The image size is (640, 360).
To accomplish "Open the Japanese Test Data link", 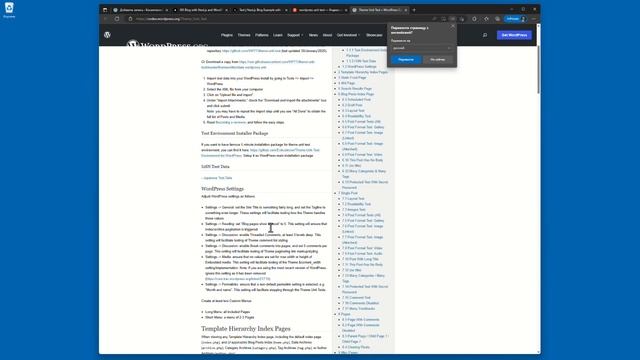I will (x=218, y=178).
